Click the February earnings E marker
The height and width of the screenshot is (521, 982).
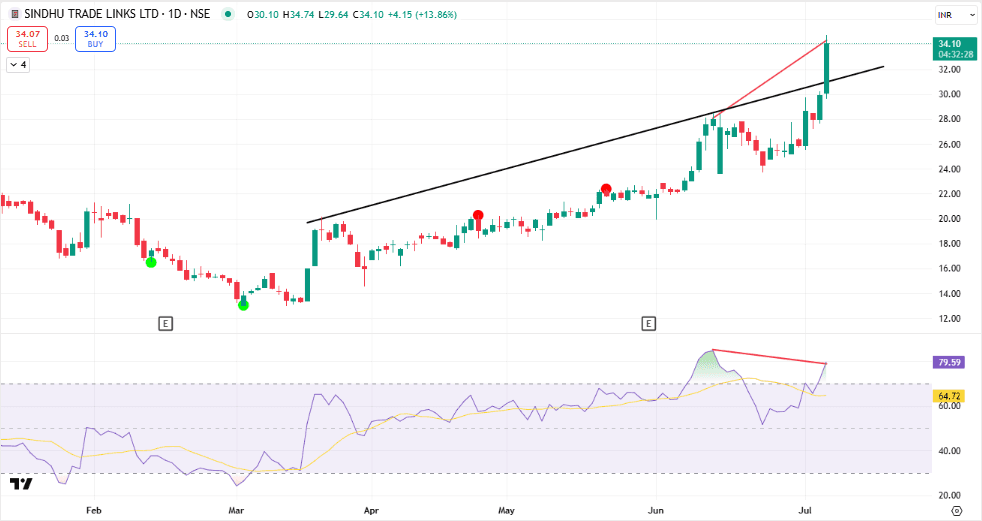165,324
